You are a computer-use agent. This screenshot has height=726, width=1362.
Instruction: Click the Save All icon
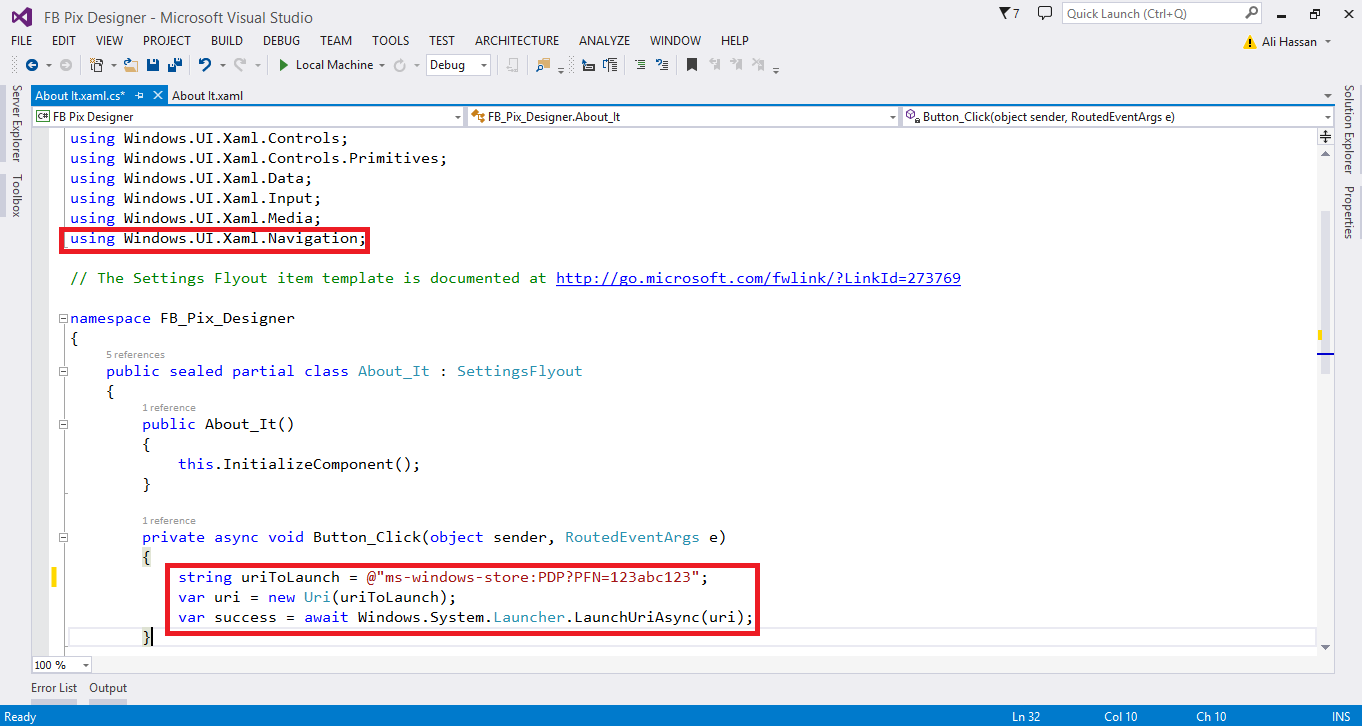(175, 65)
